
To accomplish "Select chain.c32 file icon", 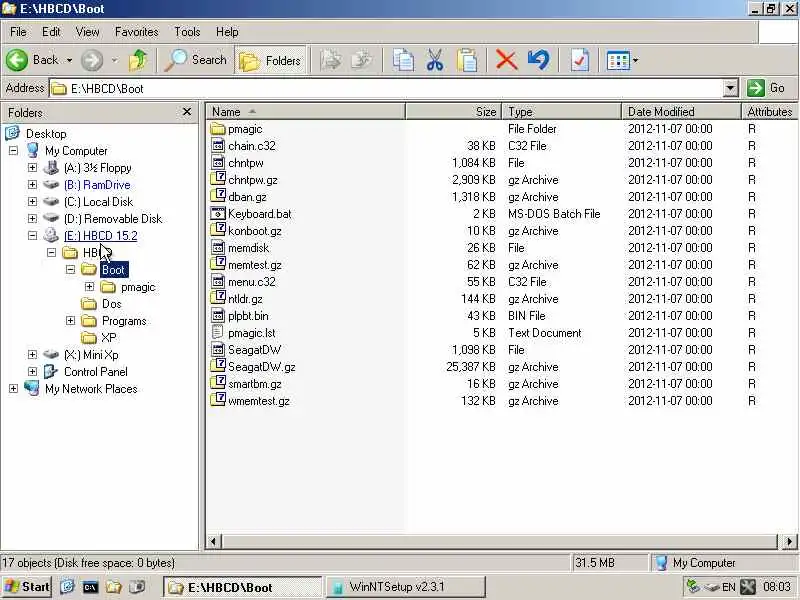I will (x=218, y=146).
